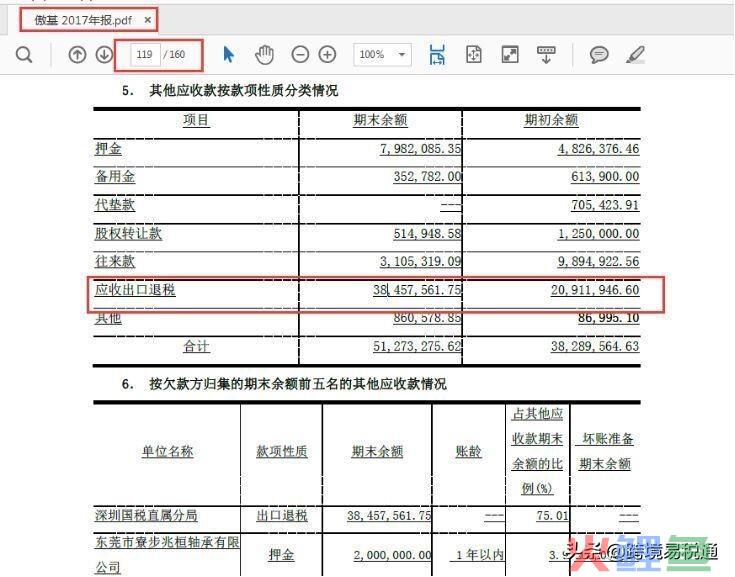The width and height of the screenshot is (735, 577).
Task: Zoom in with the plus button
Action: coord(327,54)
